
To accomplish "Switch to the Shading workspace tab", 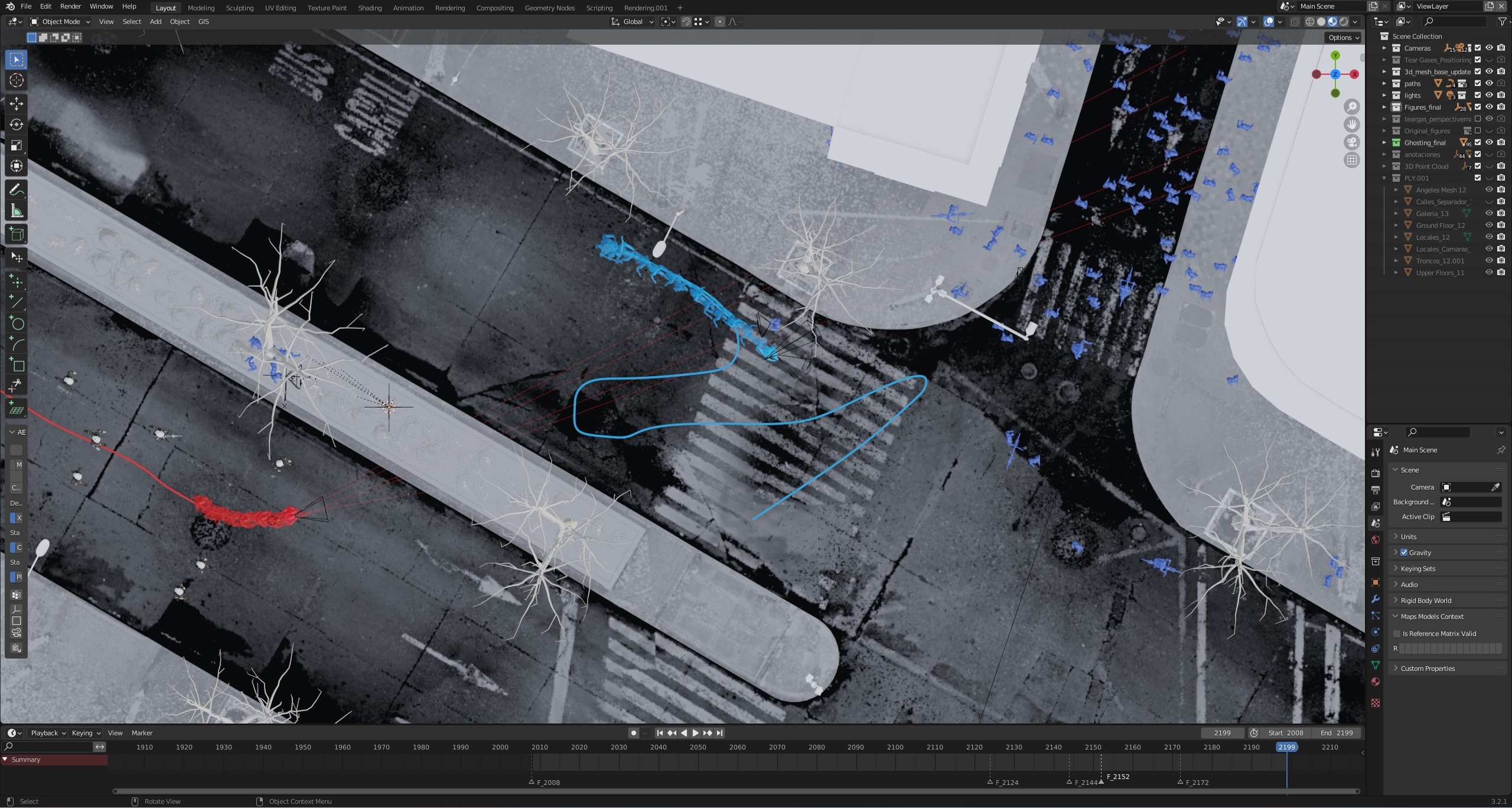I will [x=370, y=8].
